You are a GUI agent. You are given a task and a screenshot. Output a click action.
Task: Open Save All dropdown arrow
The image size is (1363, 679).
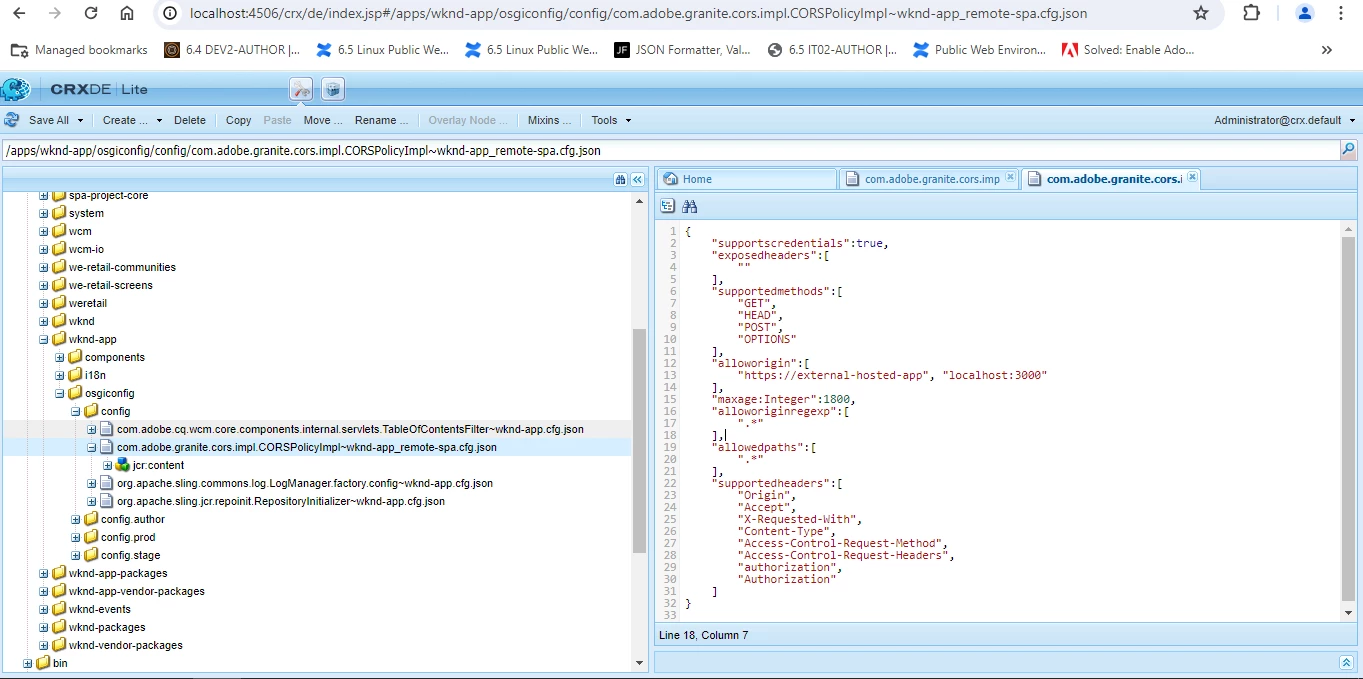(79, 120)
